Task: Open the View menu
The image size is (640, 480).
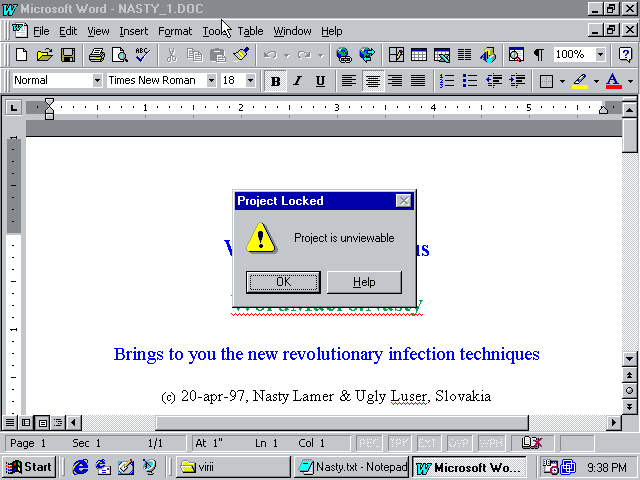Action: coord(98,31)
